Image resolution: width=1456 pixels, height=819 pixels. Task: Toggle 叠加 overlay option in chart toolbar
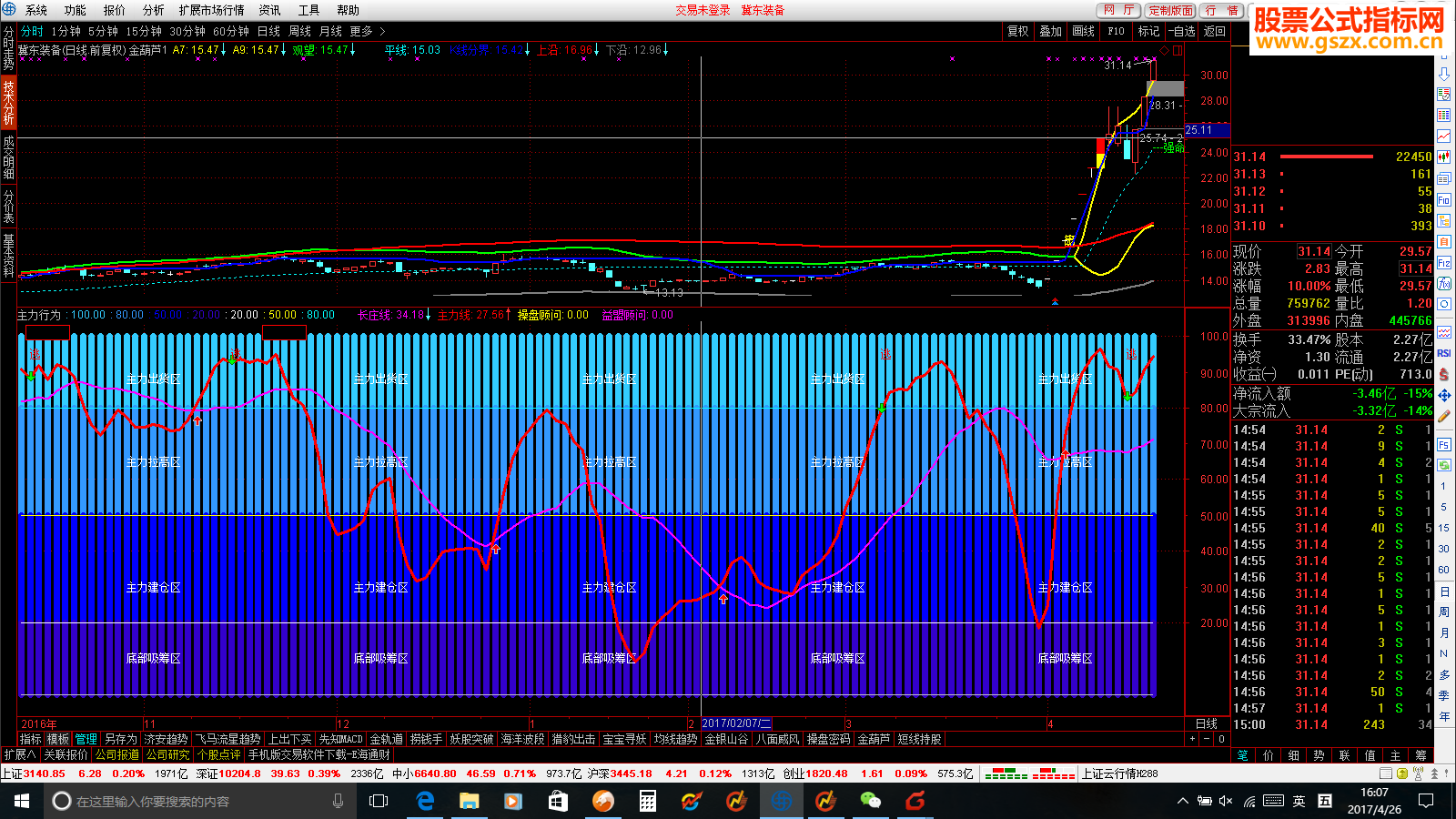(x=1051, y=31)
